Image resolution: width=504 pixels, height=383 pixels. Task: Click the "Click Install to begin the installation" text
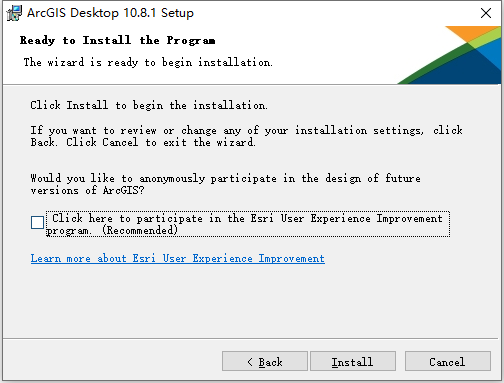click(x=149, y=105)
